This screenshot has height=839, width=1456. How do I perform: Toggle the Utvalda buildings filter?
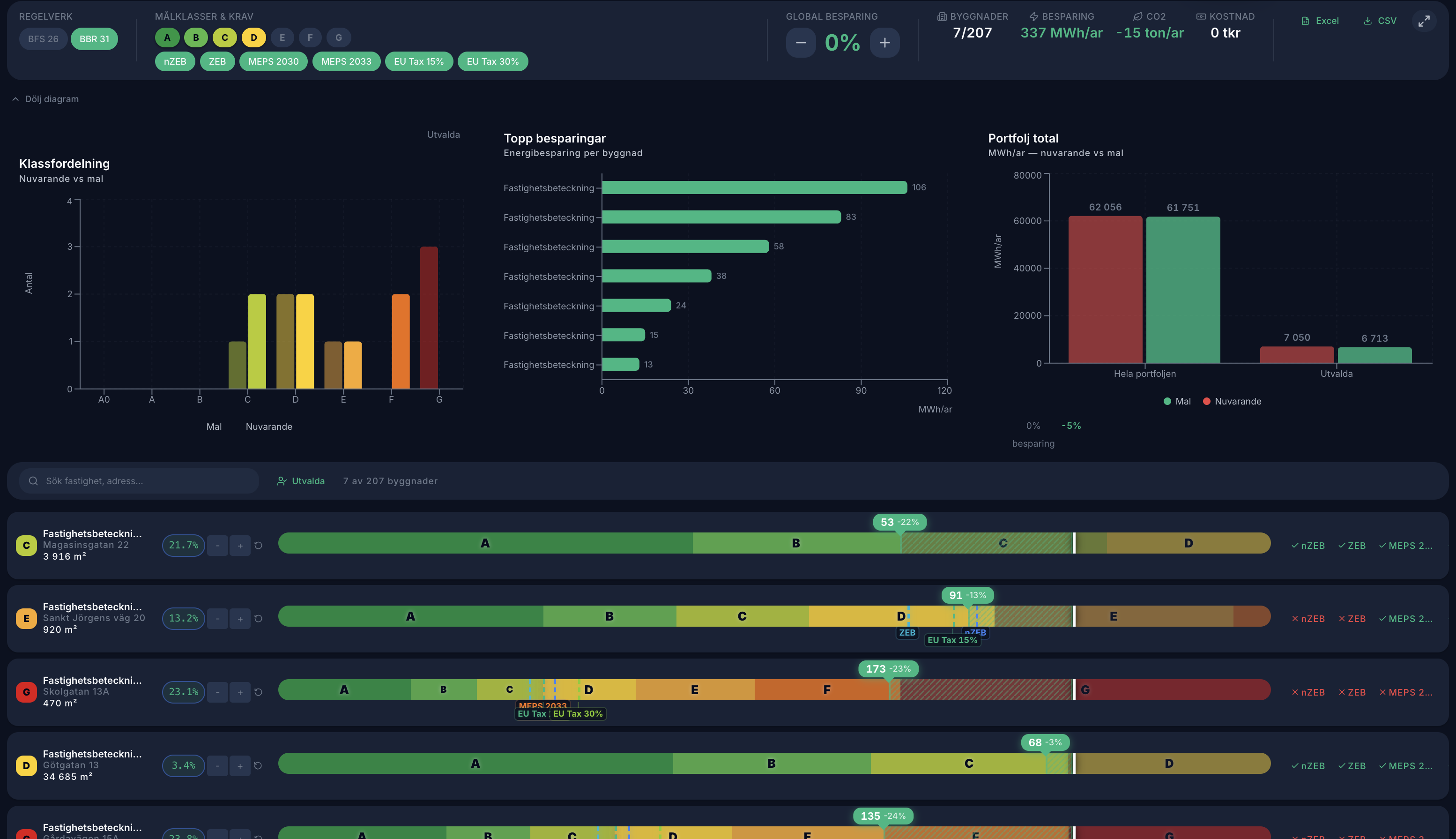[301, 481]
